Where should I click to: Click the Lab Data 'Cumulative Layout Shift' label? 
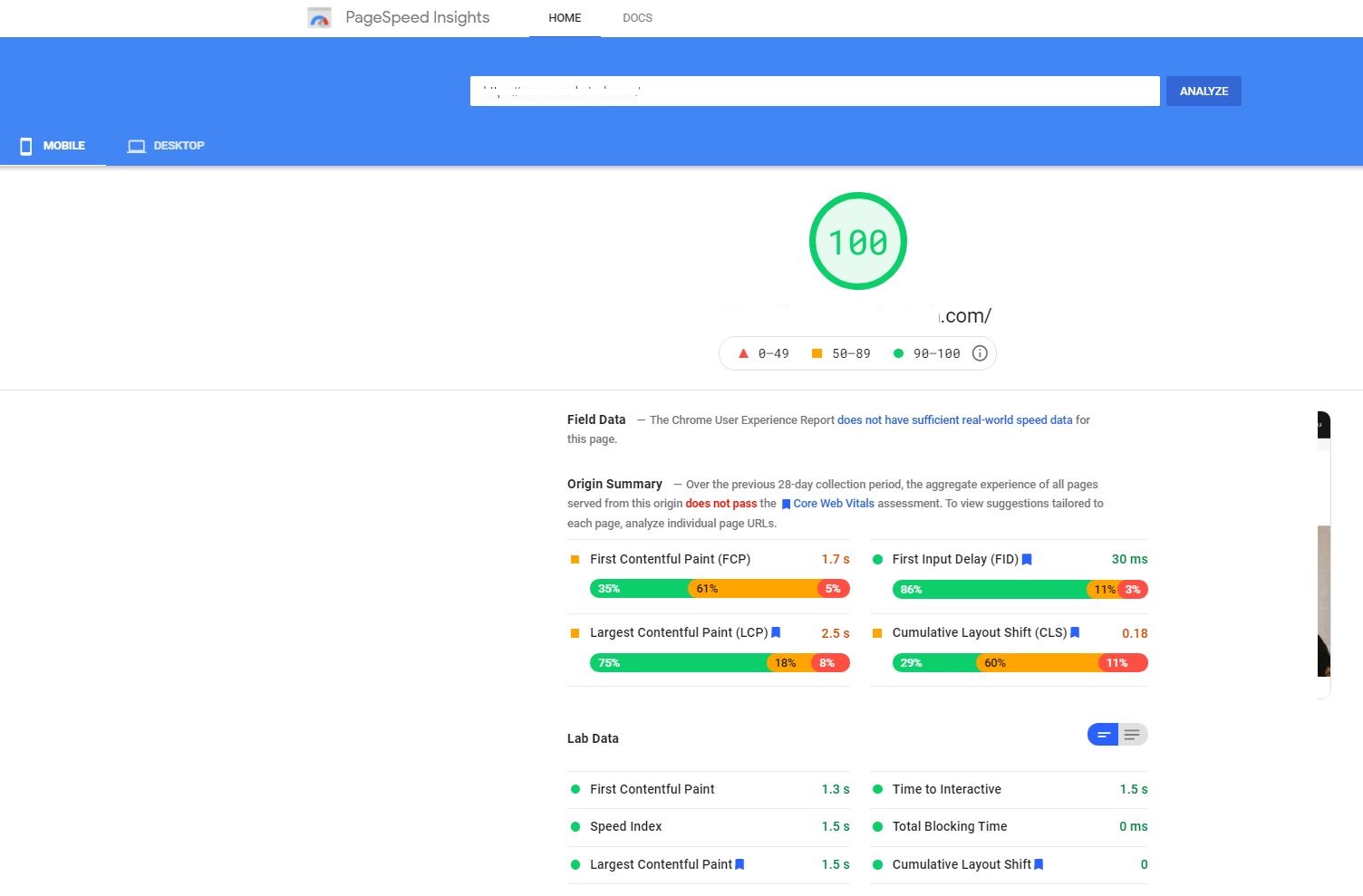tap(962, 864)
